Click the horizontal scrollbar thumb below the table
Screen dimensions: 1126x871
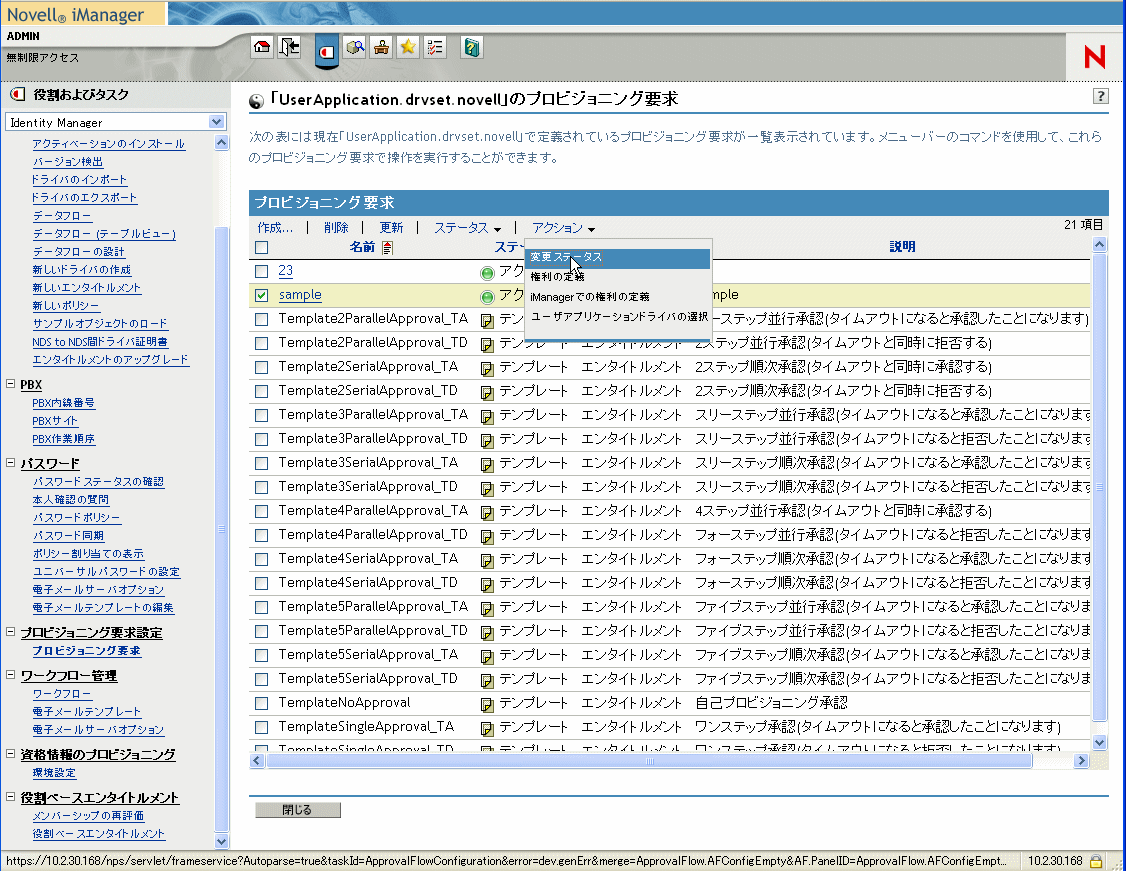(x=648, y=761)
